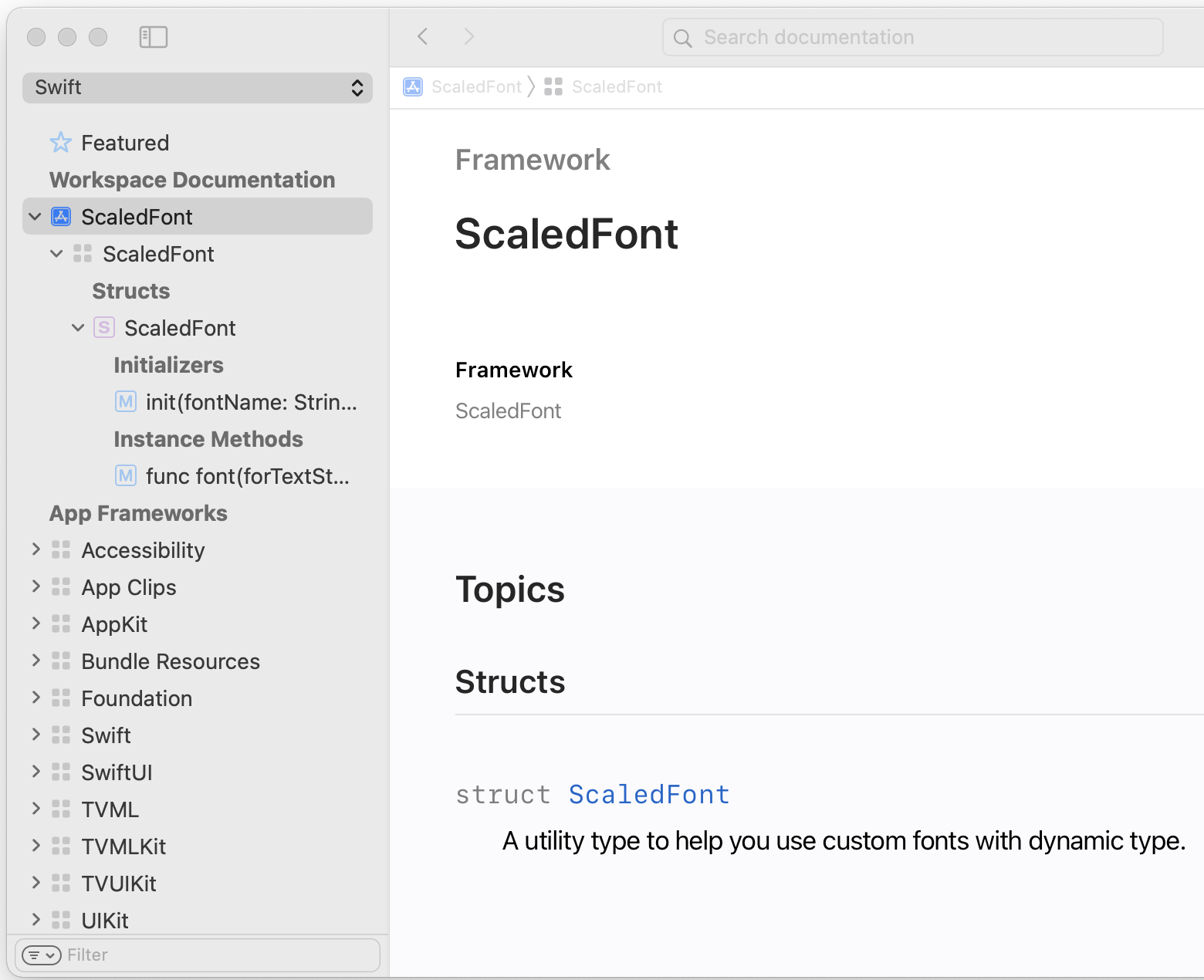The height and width of the screenshot is (980, 1204).
Task: Click the sidebar toggle icon
Action: pyautogui.click(x=154, y=36)
